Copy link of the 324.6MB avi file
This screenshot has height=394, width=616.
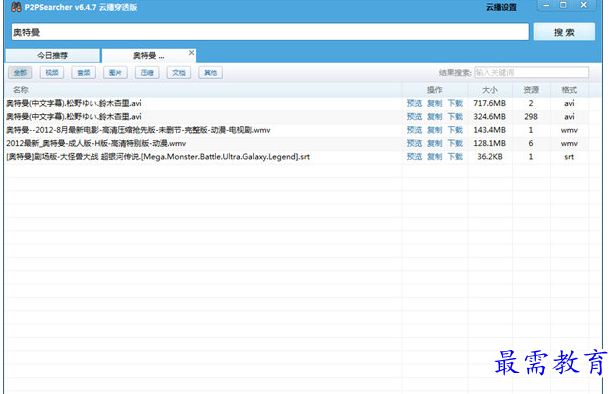tap(434, 117)
